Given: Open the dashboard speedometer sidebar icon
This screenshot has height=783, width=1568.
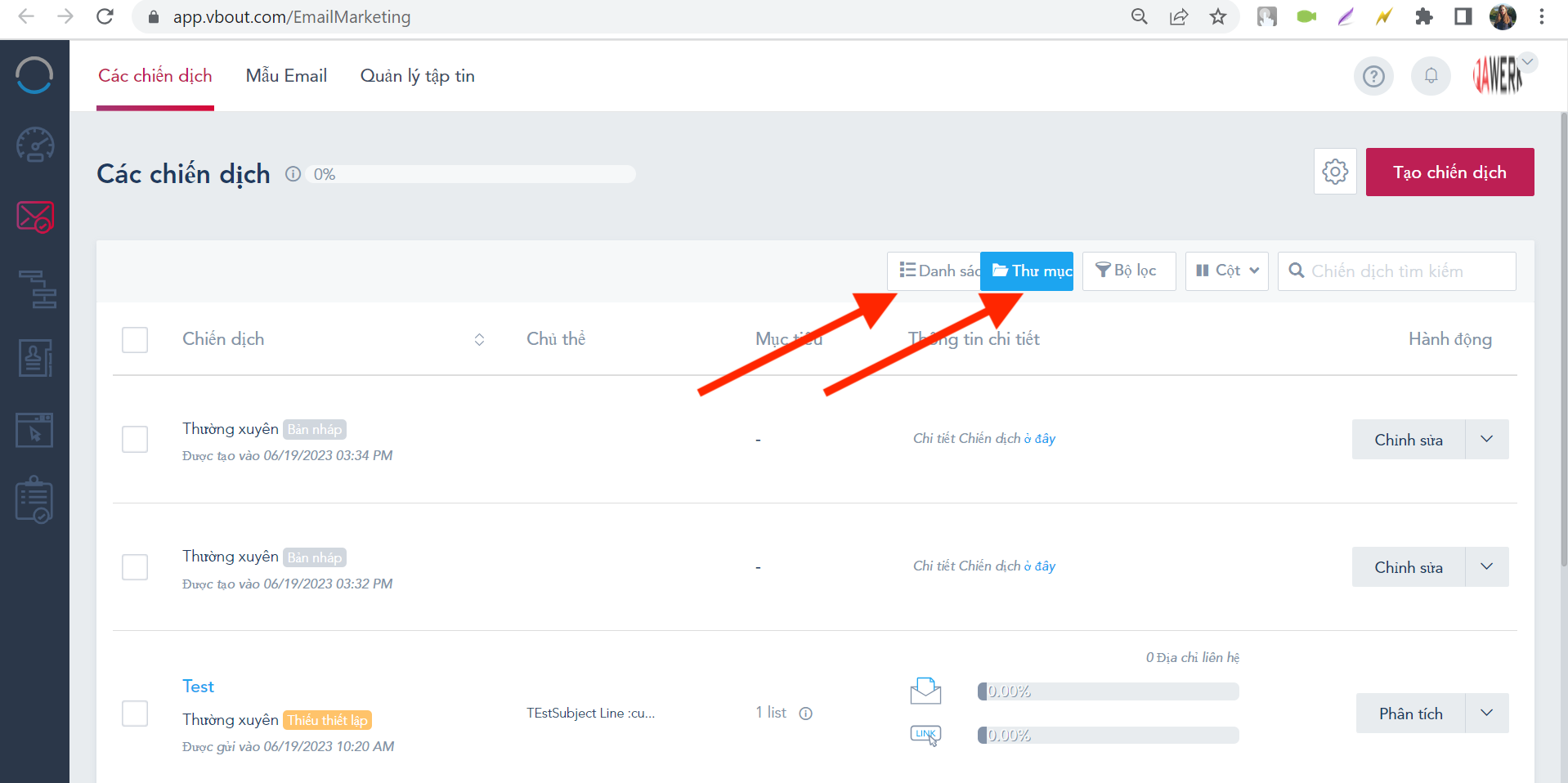Looking at the screenshot, I should point(35,145).
